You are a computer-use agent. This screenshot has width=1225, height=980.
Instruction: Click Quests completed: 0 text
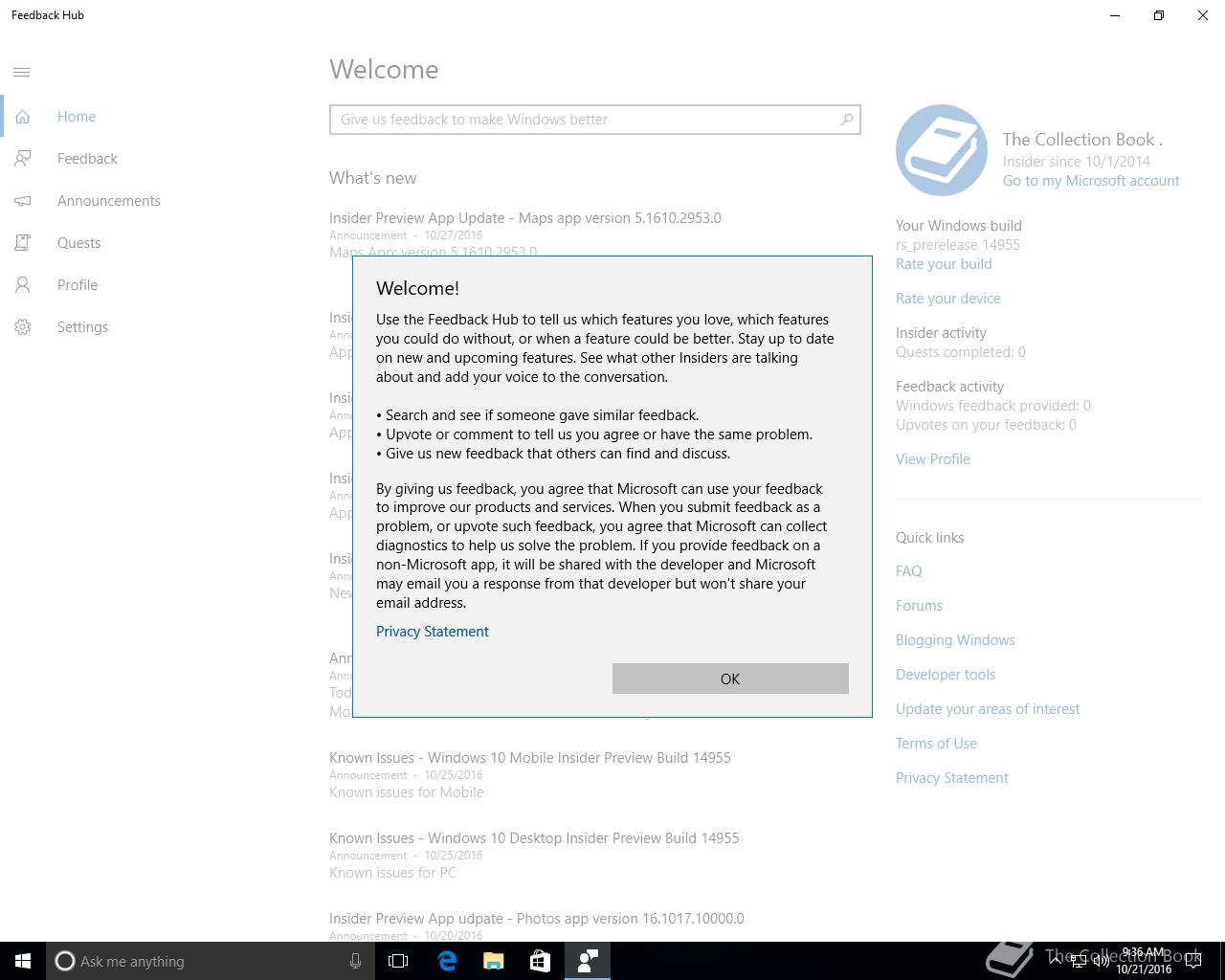click(x=961, y=352)
